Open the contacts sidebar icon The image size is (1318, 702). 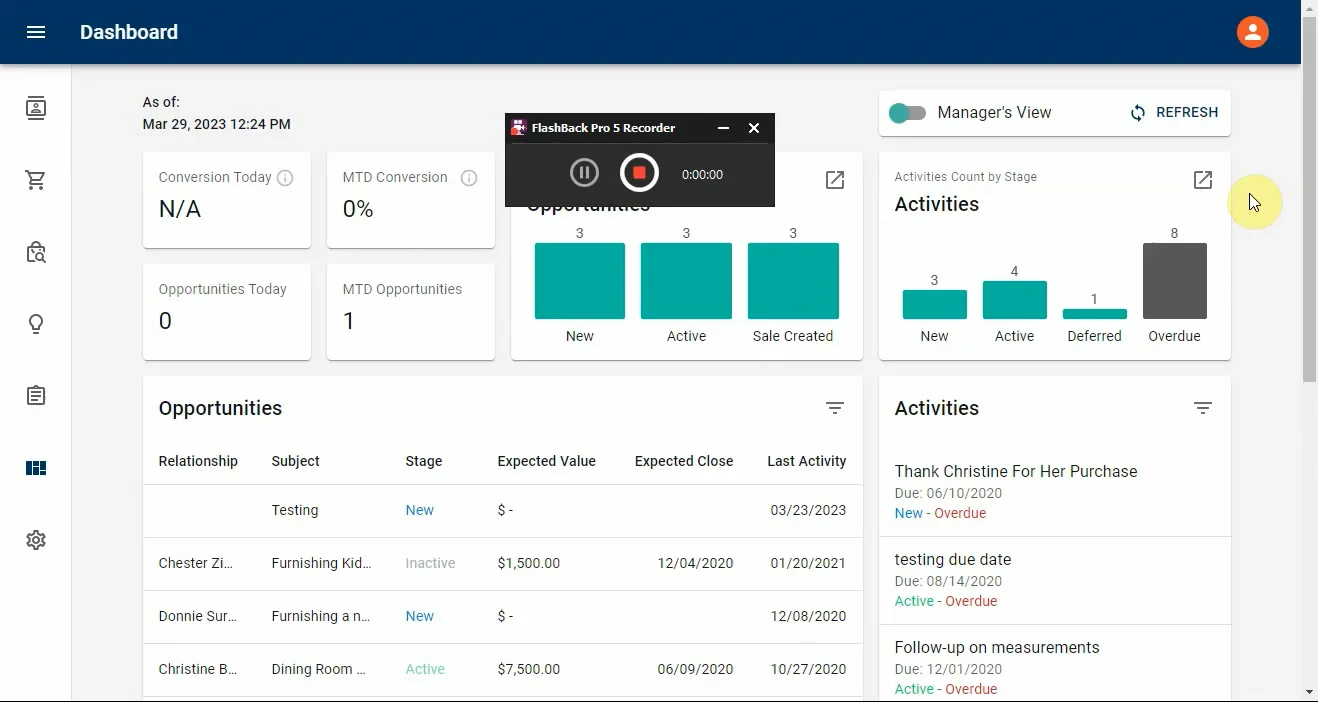[36, 108]
